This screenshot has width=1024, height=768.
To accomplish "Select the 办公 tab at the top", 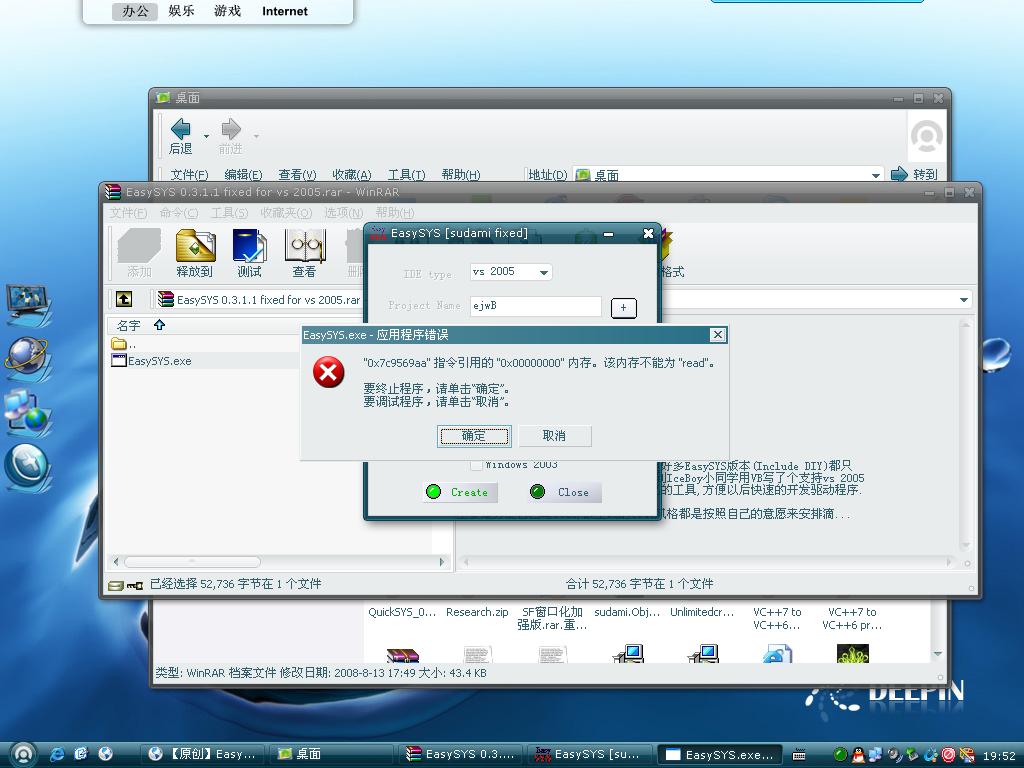I will [135, 11].
